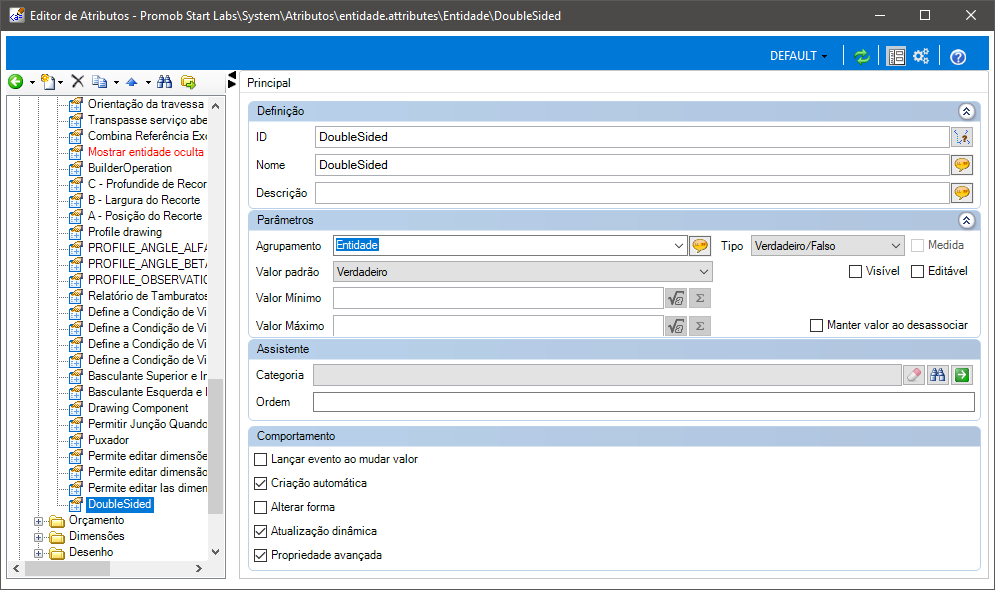This screenshot has height=590, width=995.
Task: Click the eraser icon in Categoria row
Action: pos(914,375)
